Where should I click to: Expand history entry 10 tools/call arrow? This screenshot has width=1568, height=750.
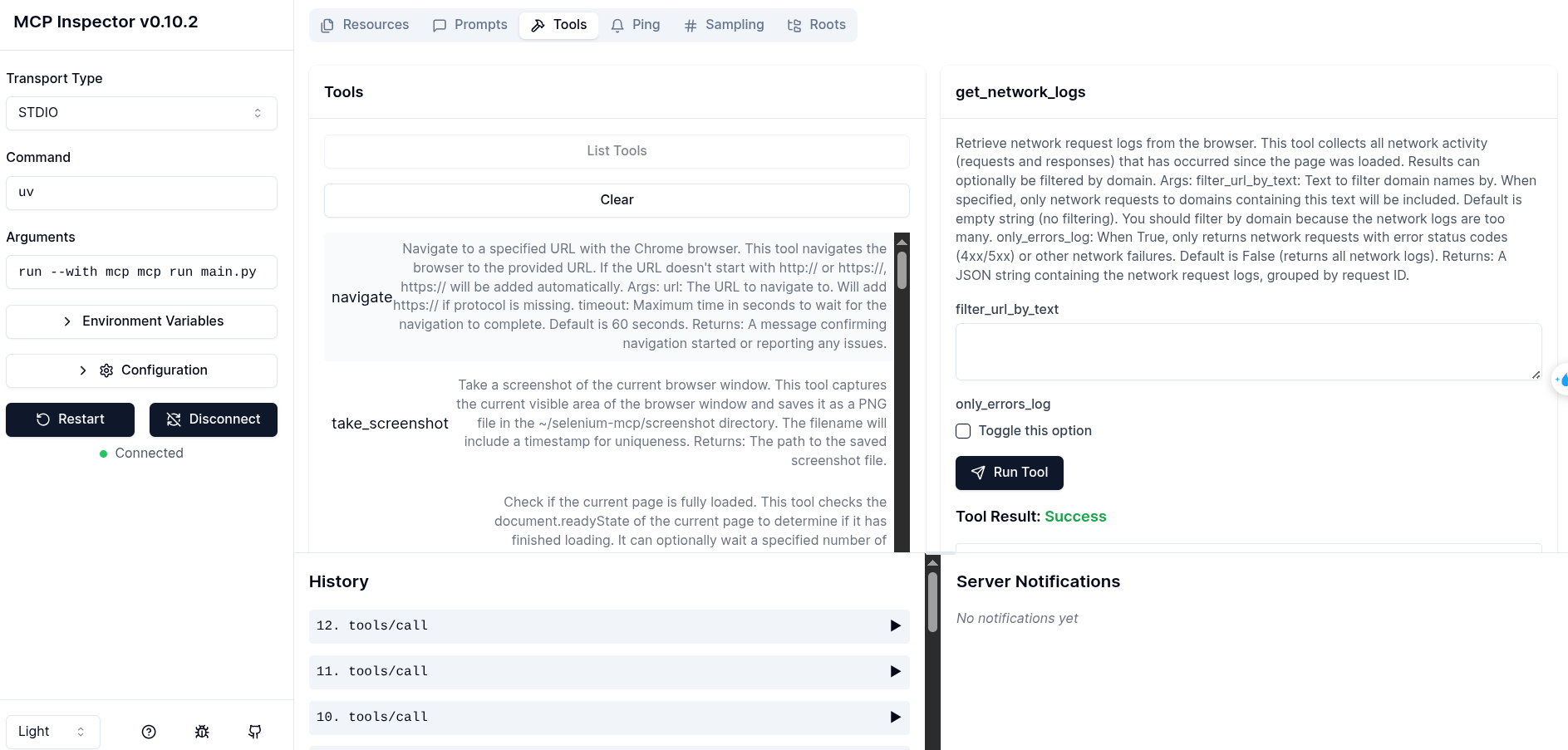(x=895, y=718)
